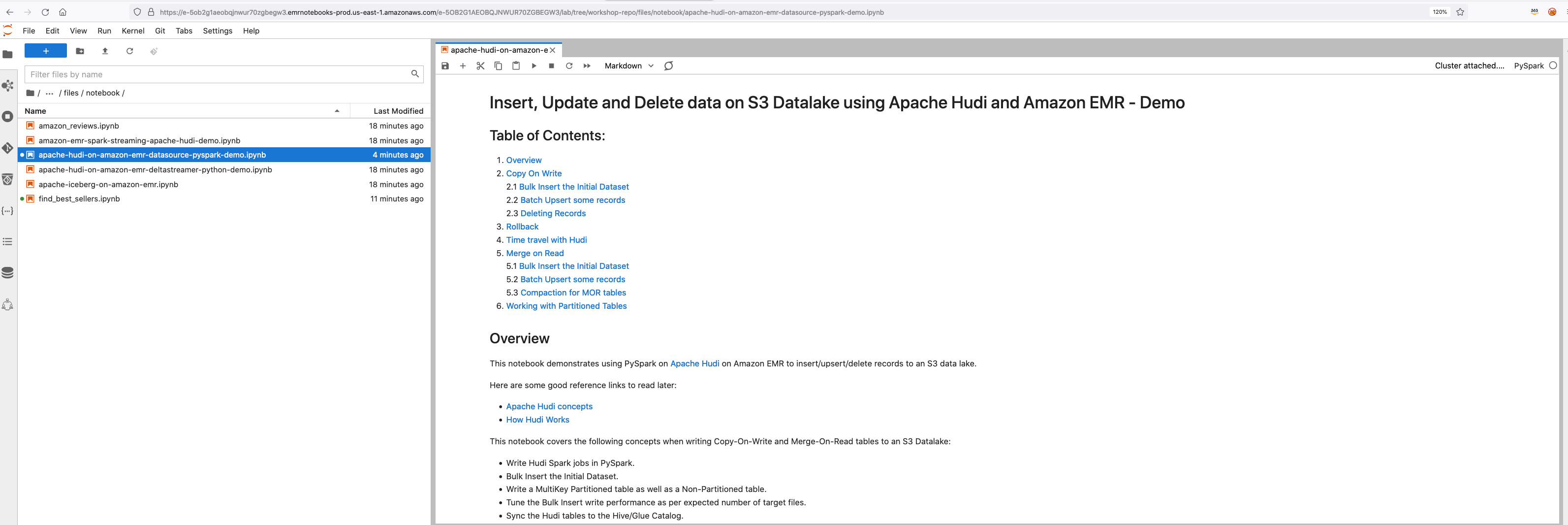
Task: Run the selected cell with play icon
Action: (534, 66)
